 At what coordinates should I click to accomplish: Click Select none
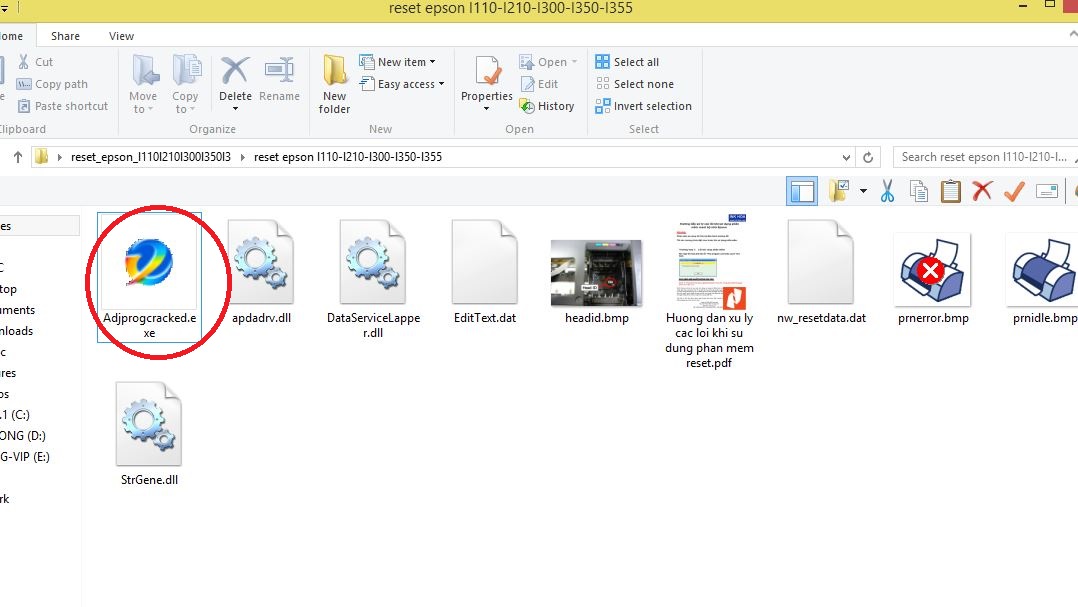(635, 84)
